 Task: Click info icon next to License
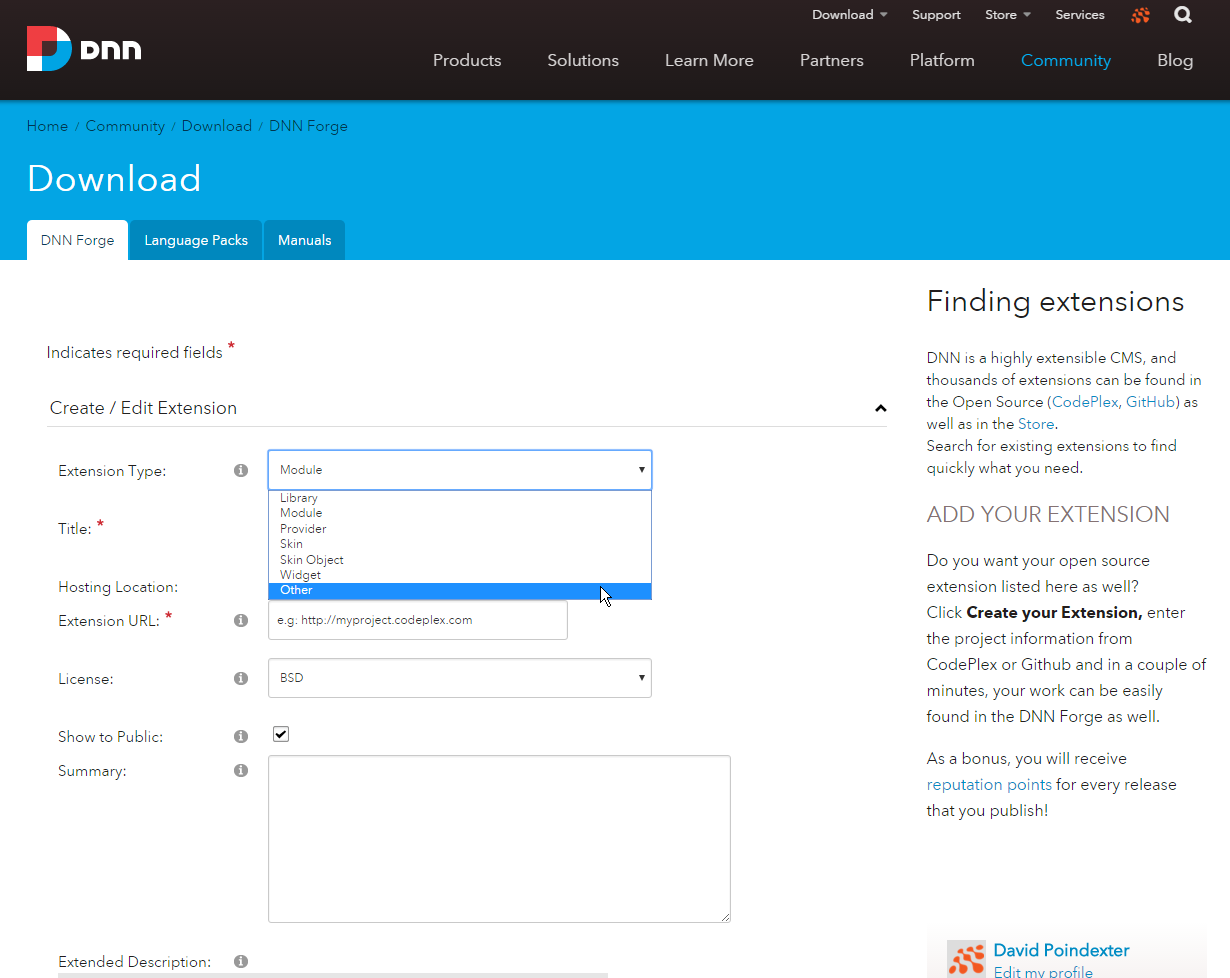pos(241,678)
